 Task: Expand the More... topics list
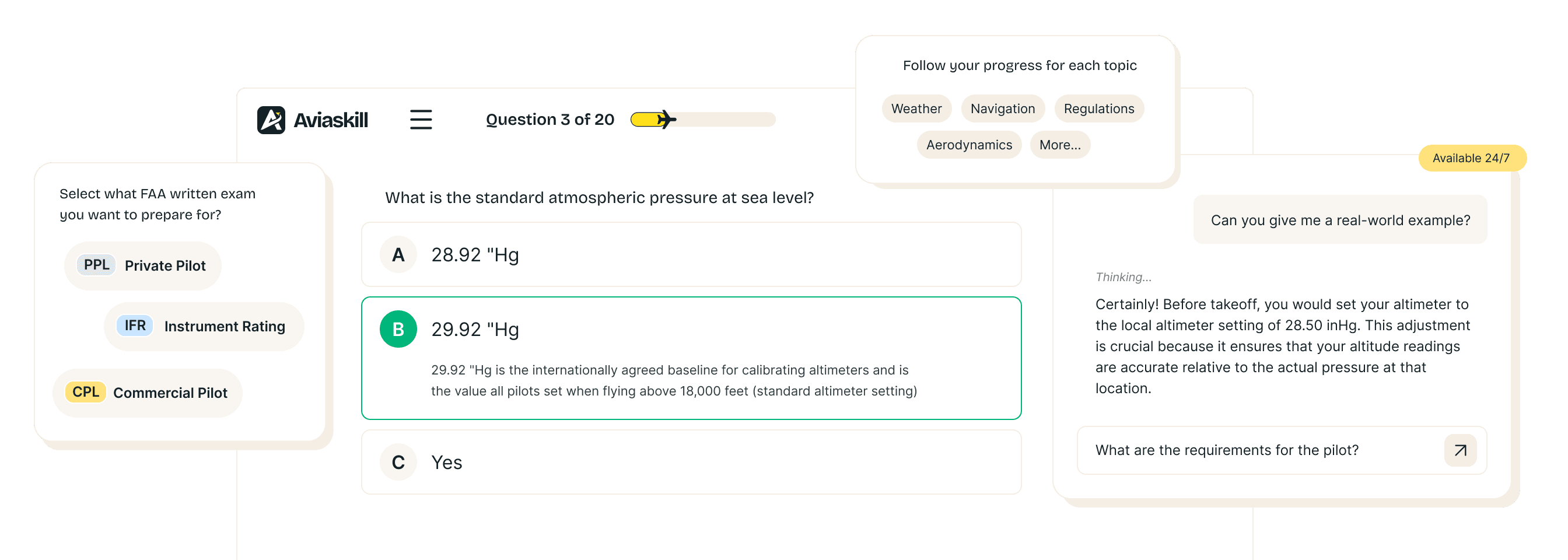[x=1059, y=144]
